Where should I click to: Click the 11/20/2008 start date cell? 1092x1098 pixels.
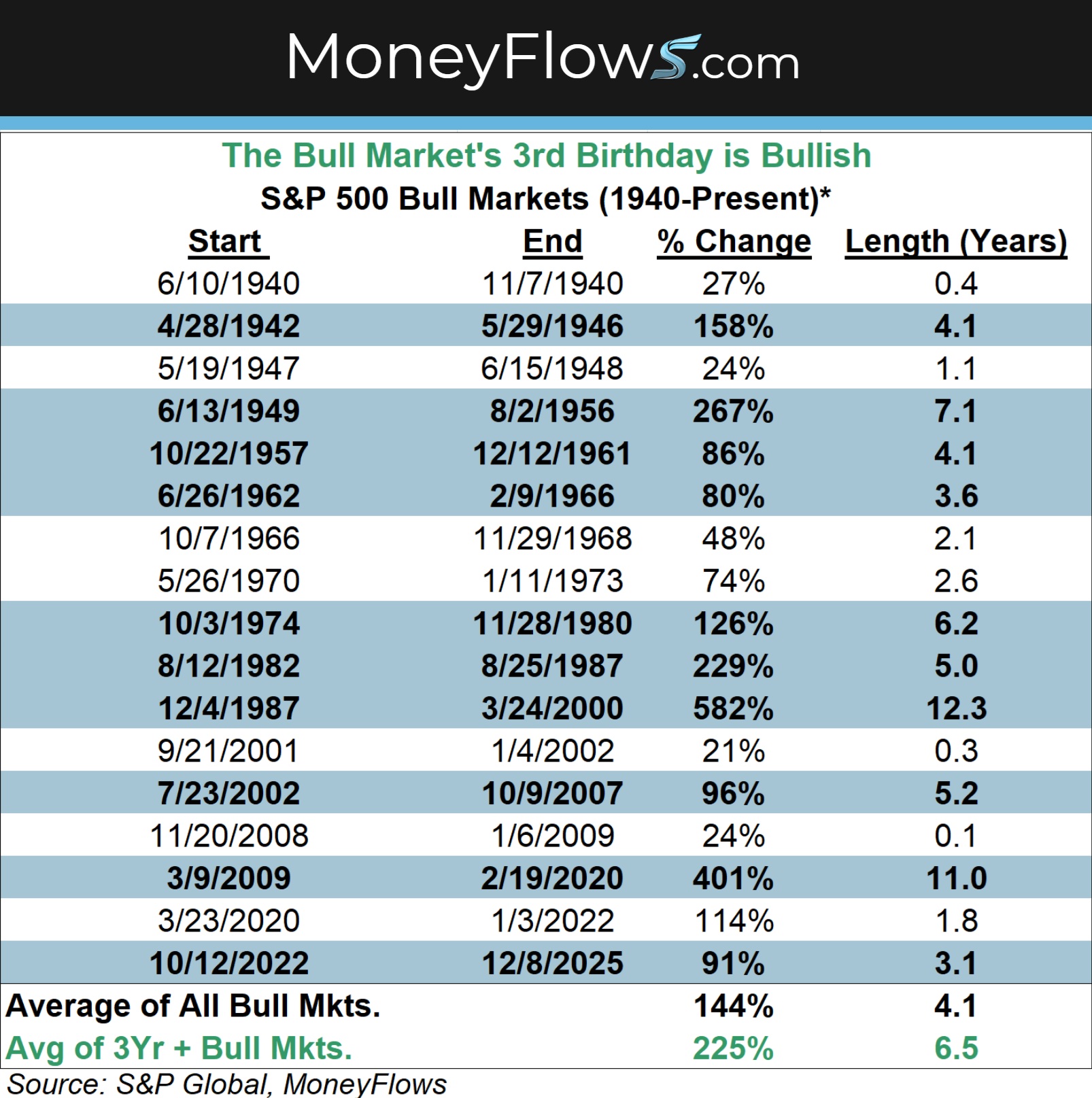pyautogui.click(x=229, y=836)
